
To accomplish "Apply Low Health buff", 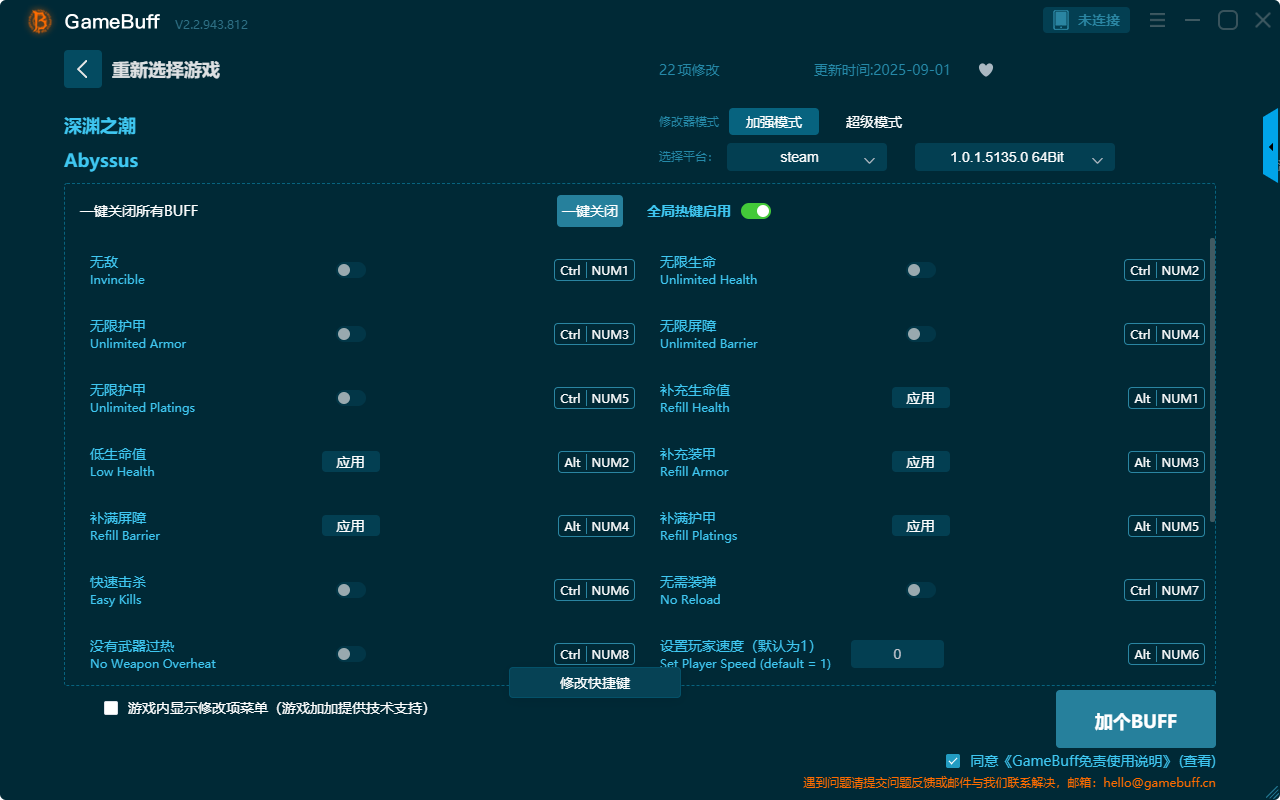I will pyautogui.click(x=351, y=462).
